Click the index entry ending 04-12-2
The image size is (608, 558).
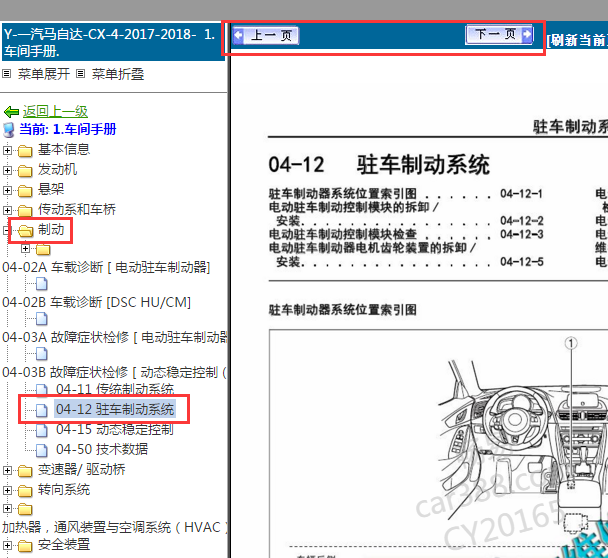click(x=406, y=214)
